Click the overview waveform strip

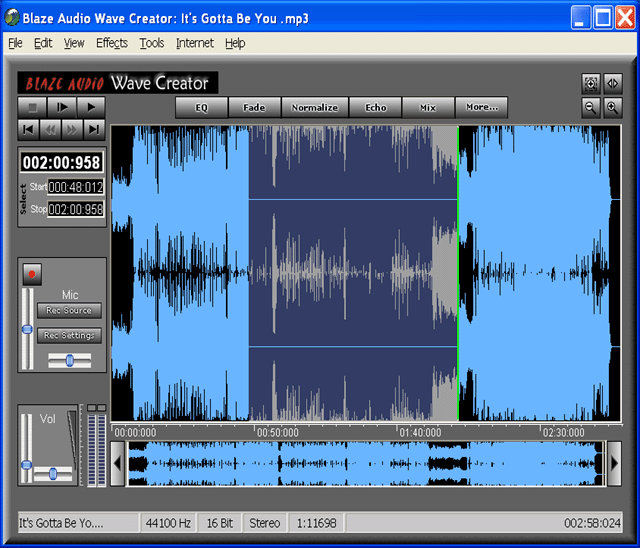pos(366,464)
